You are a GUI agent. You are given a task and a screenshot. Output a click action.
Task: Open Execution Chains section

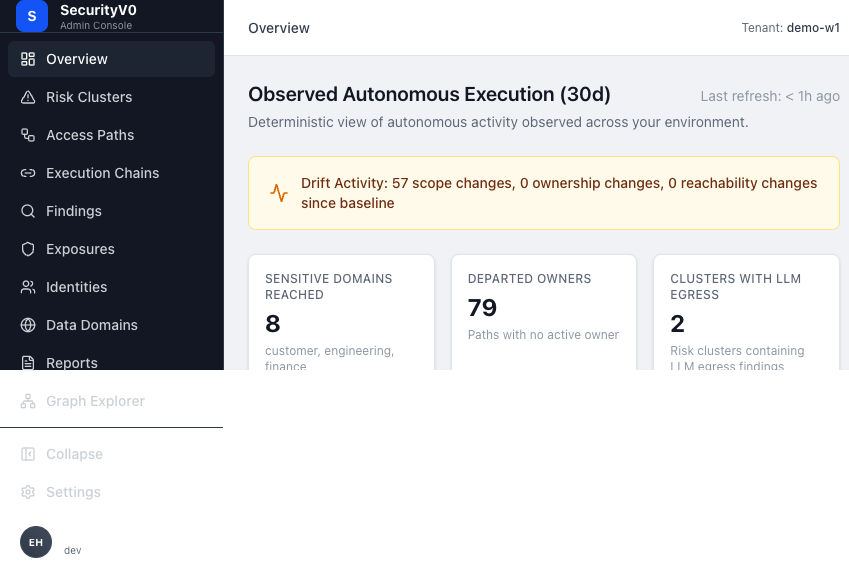click(112, 173)
